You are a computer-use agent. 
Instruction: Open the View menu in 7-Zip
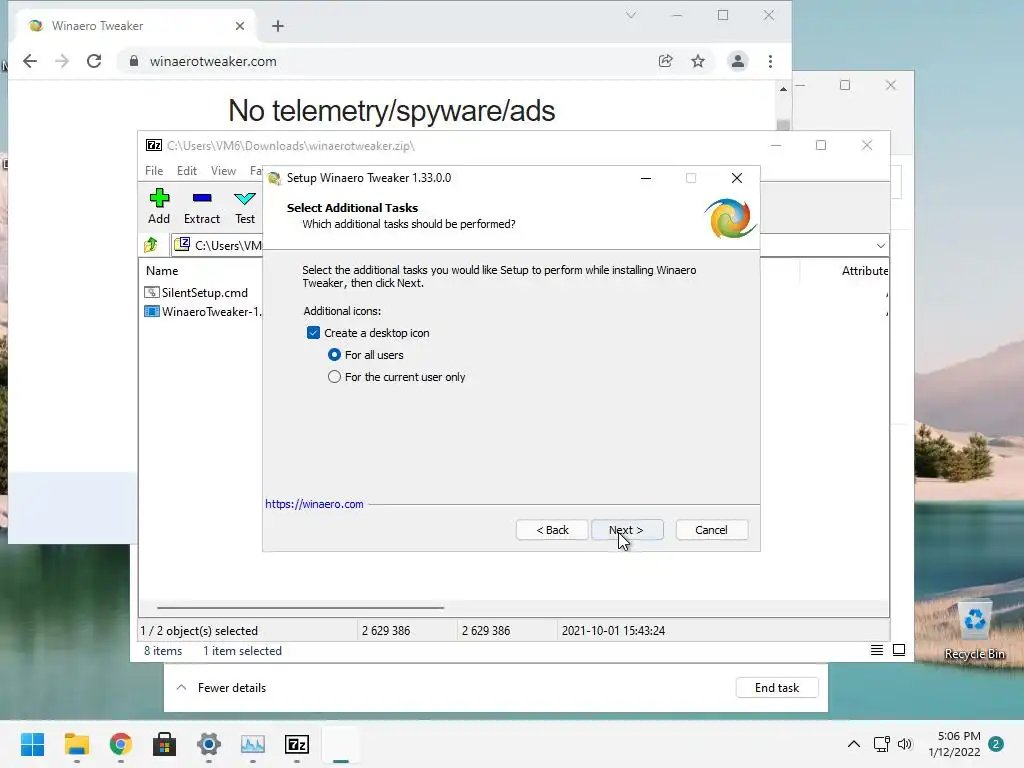223,170
